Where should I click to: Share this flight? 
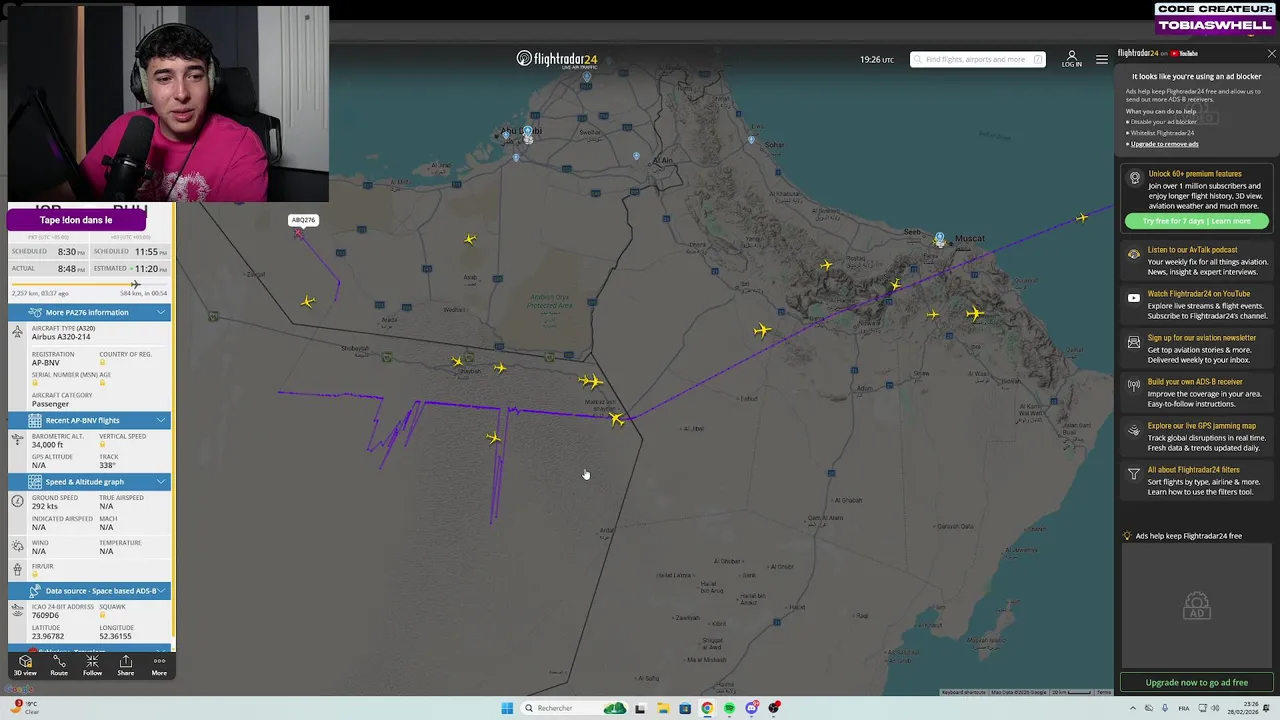click(x=125, y=665)
